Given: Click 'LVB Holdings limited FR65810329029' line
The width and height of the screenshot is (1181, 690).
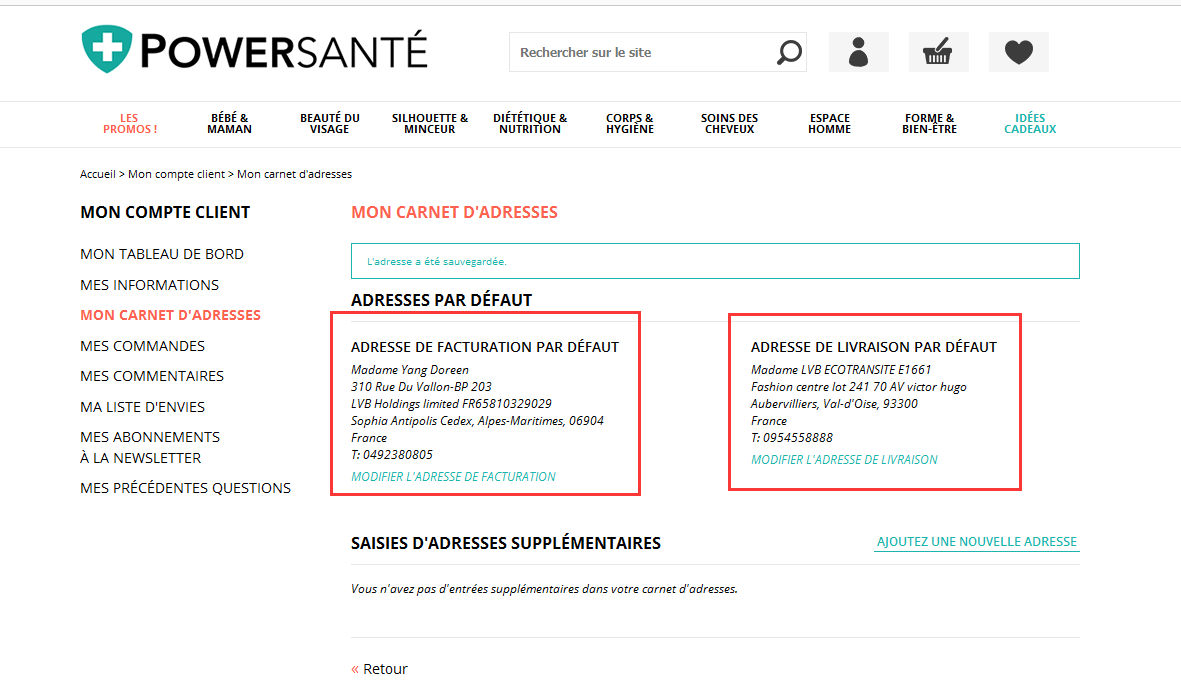Looking at the screenshot, I should [451, 404].
